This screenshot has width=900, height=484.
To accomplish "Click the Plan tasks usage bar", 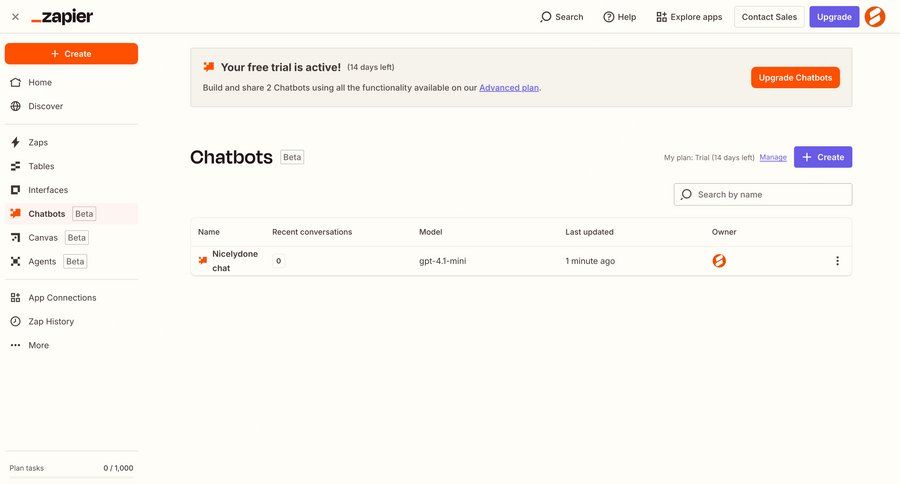I will pyautogui.click(x=71, y=477).
